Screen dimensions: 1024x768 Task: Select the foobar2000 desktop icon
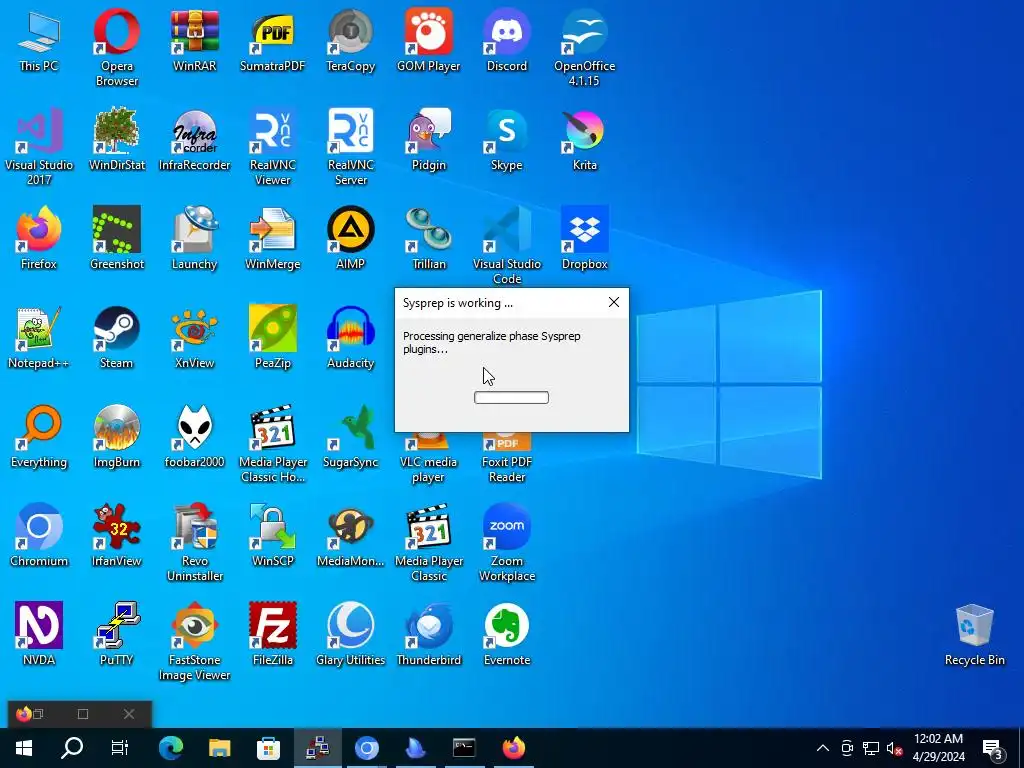195,436
